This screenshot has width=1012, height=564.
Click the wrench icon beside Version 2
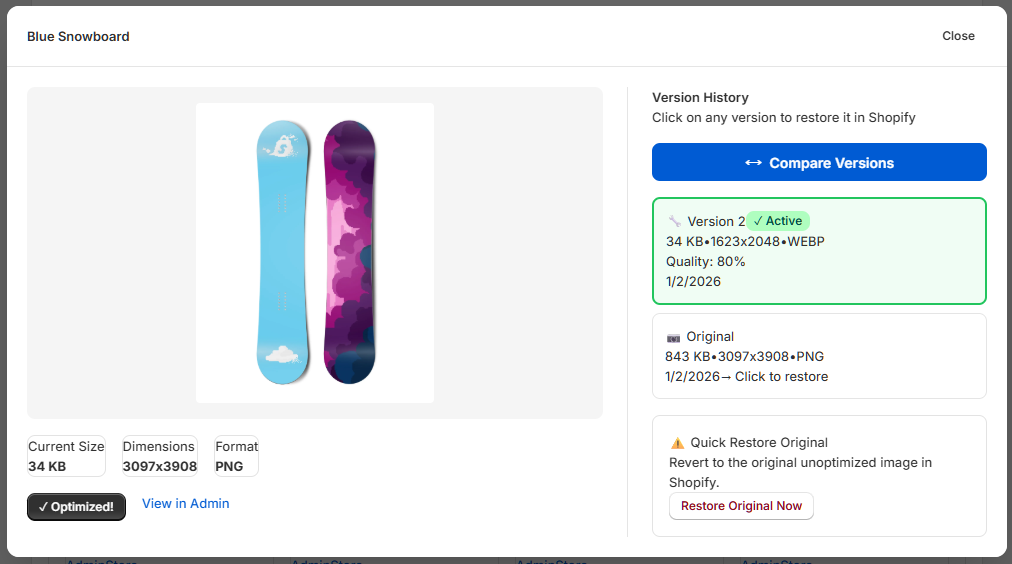click(x=675, y=221)
